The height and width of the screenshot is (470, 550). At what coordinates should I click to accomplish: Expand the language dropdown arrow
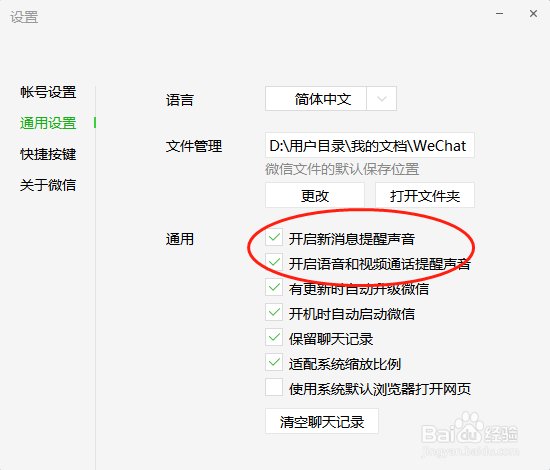pos(382,99)
